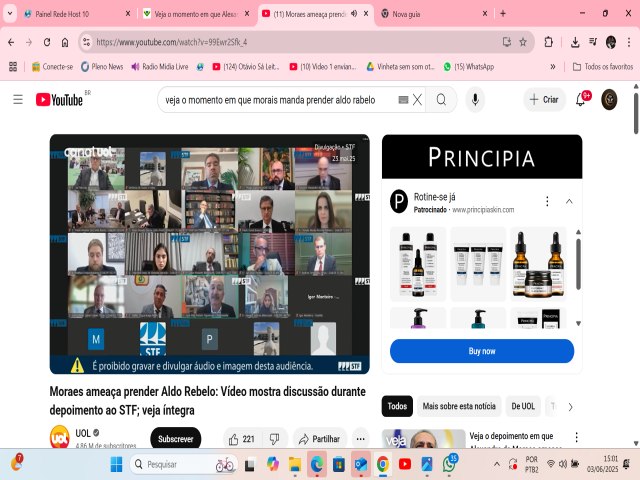This screenshot has width=640, height=480.
Task: Switch to Nova guia tab
Action: [433, 14]
